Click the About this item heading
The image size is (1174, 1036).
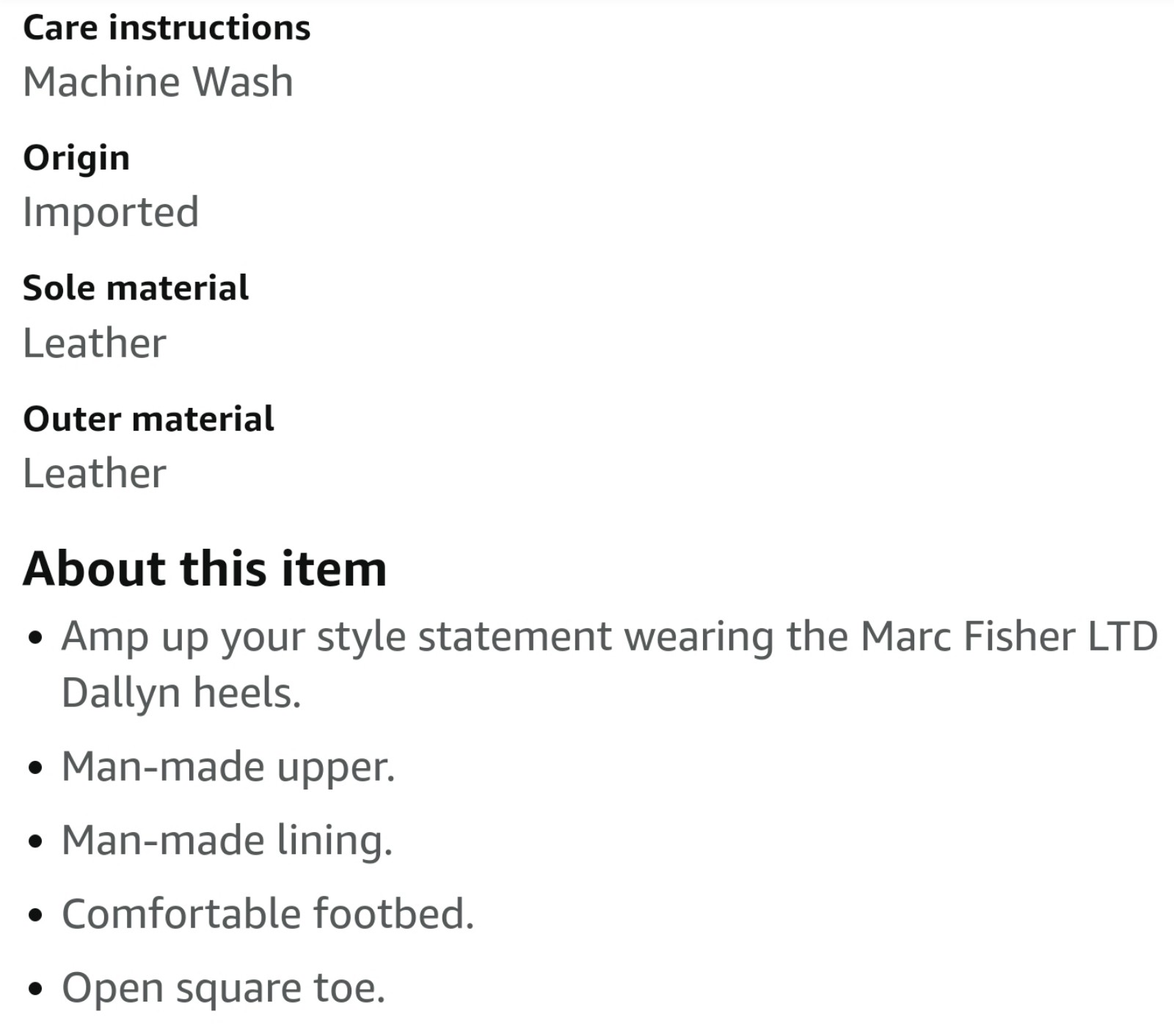tap(205, 569)
